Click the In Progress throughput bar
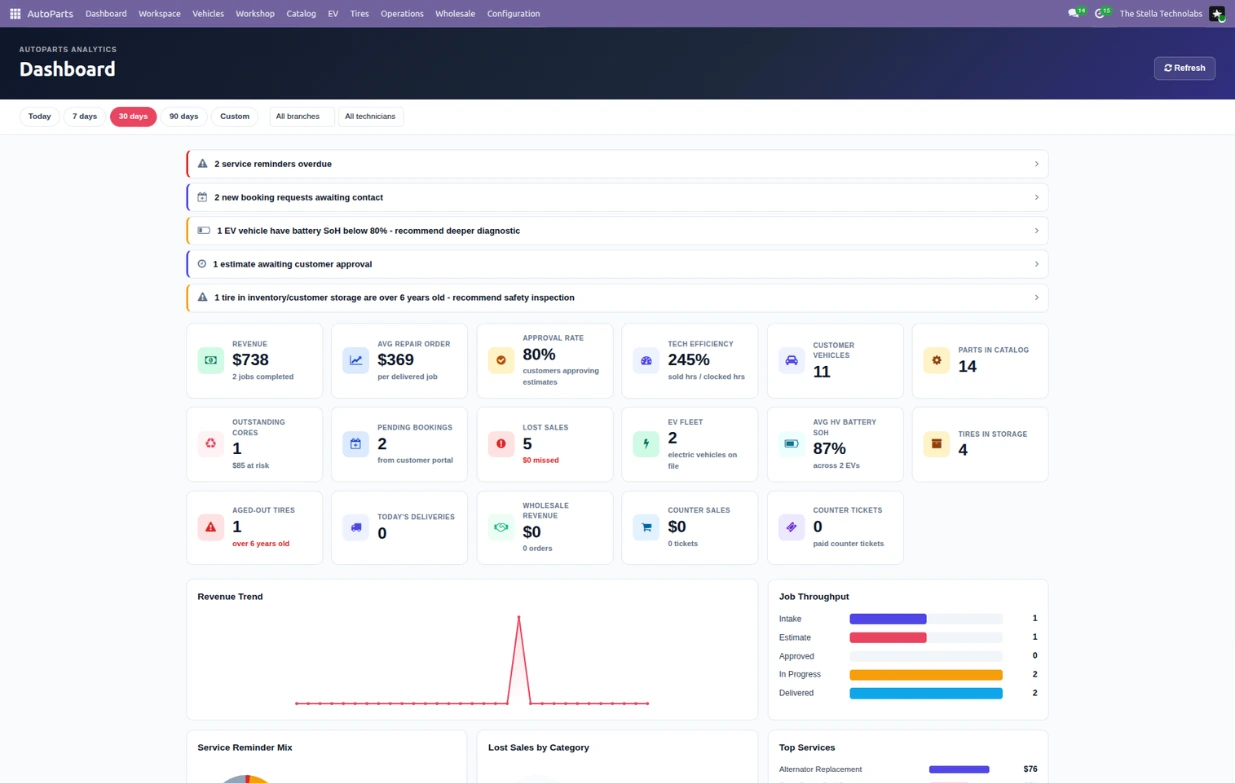1235x783 pixels. 926,675
